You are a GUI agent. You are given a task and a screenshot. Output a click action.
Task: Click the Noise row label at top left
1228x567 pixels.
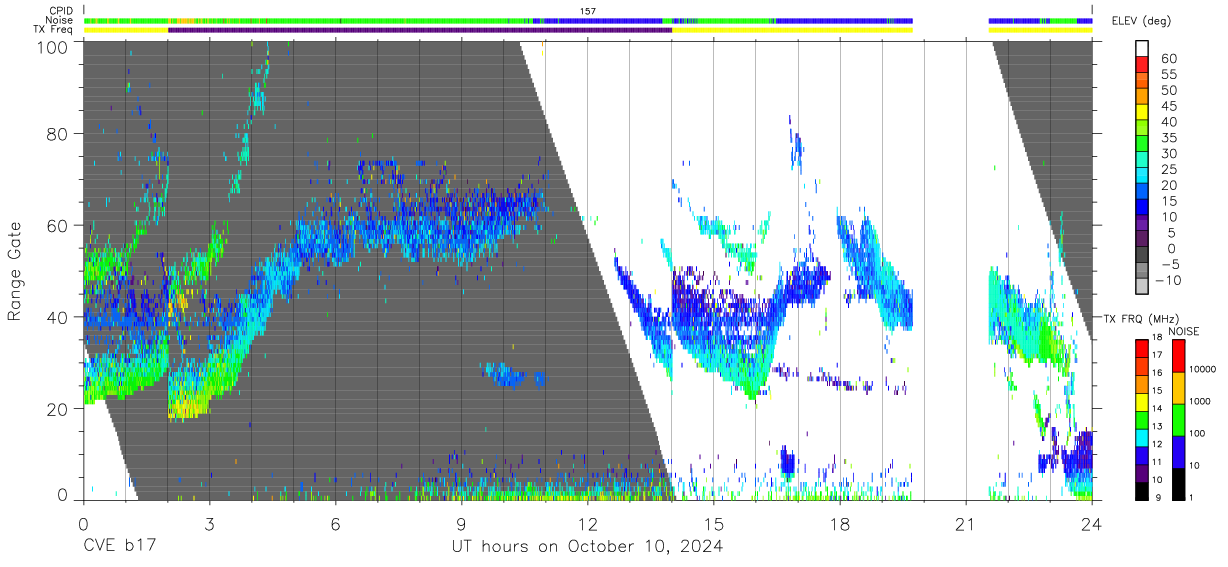click(x=59, y=20)
